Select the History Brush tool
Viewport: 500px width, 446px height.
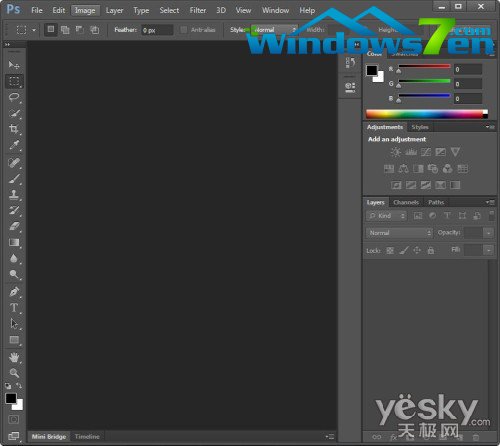(14, 210)
